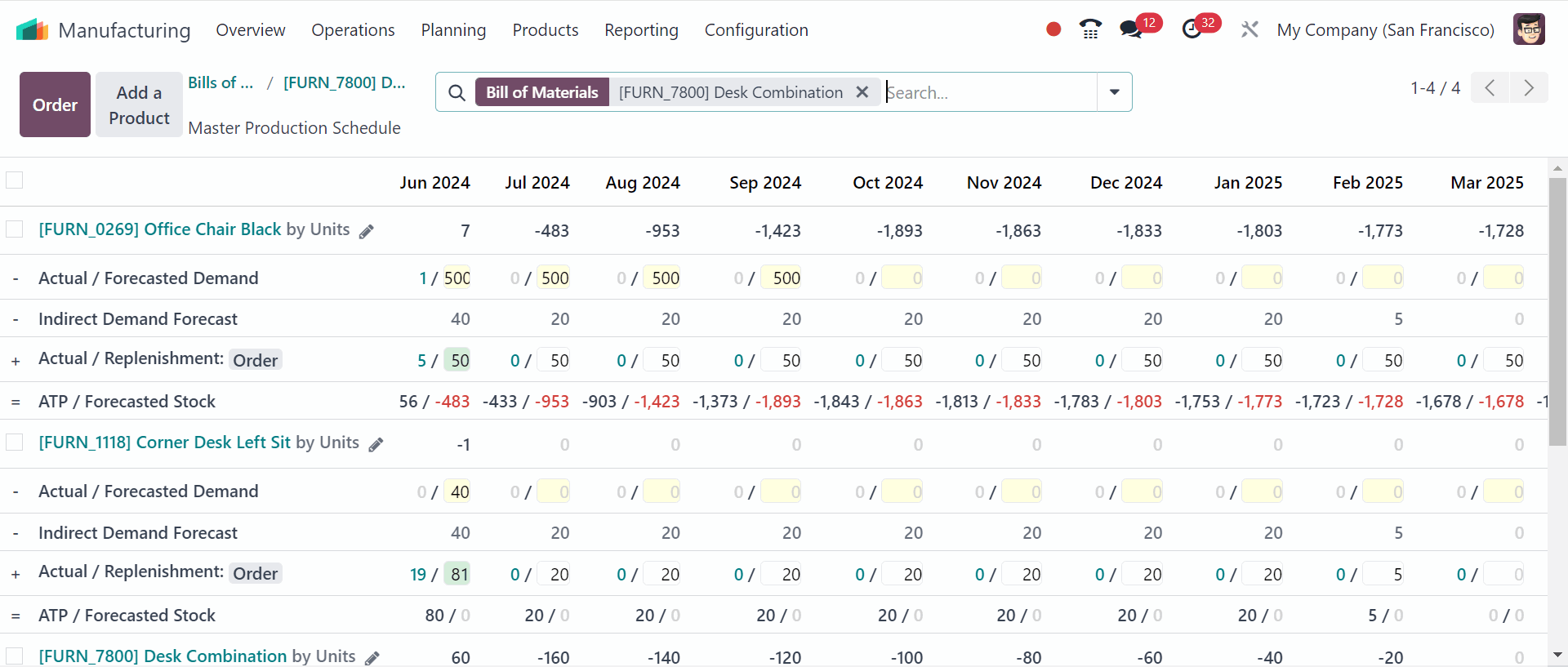Click the red recording status dot
This screenshot has width=1568, height=667.
[x=1053, y=29]
